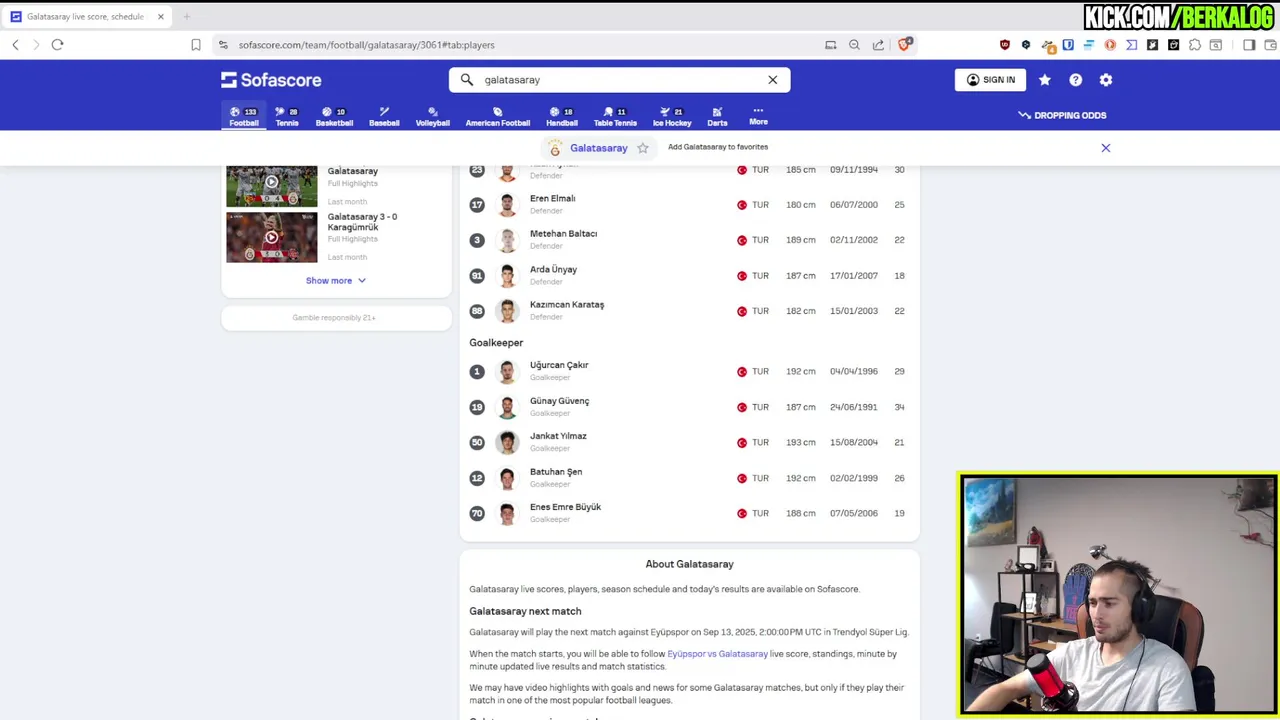Open the extensions puzzle icon

pos(1195,45)
